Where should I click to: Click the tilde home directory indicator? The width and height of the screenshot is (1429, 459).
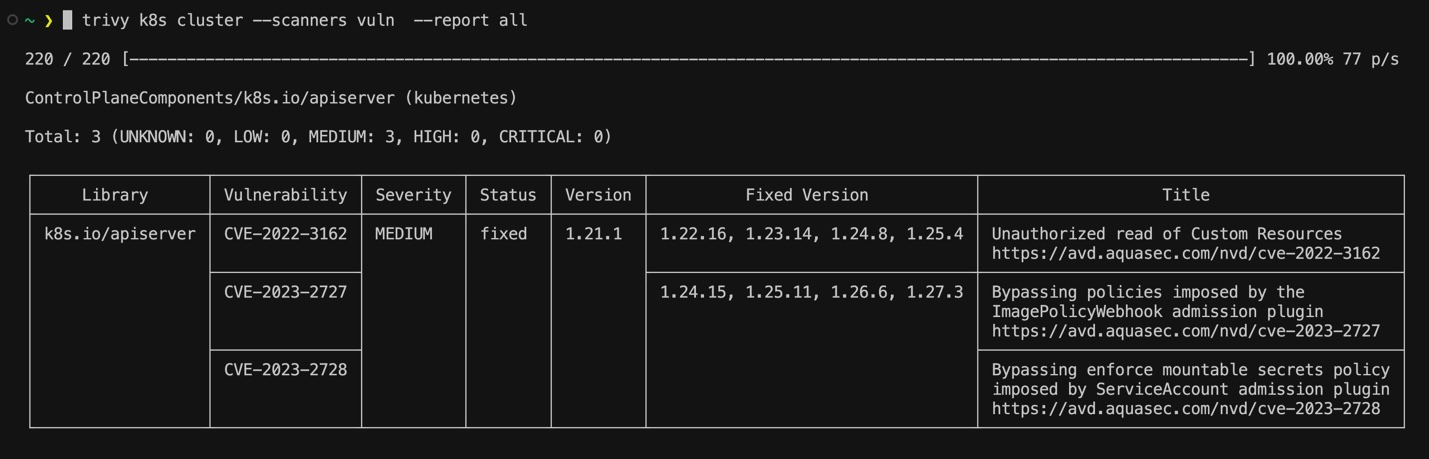pos(30,20)
